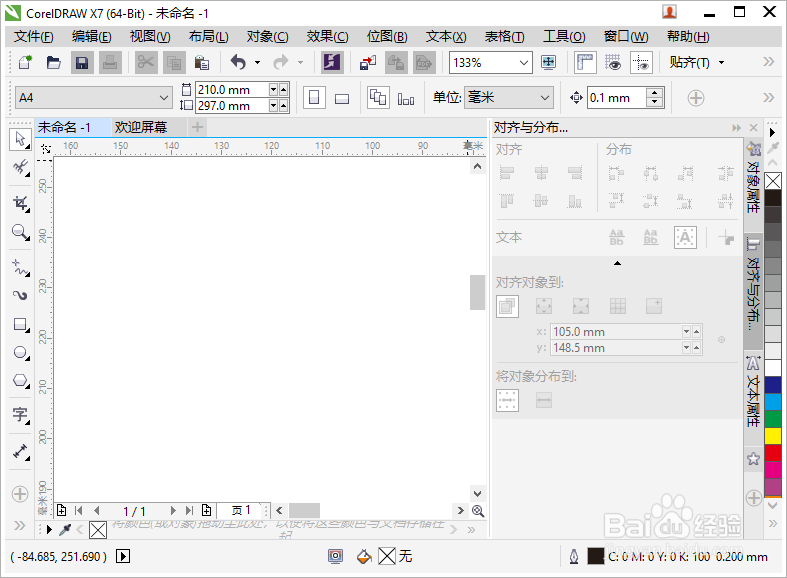This screenshot has height=578, width=787.
Task: Create a new document
Action: pos(25,63)
